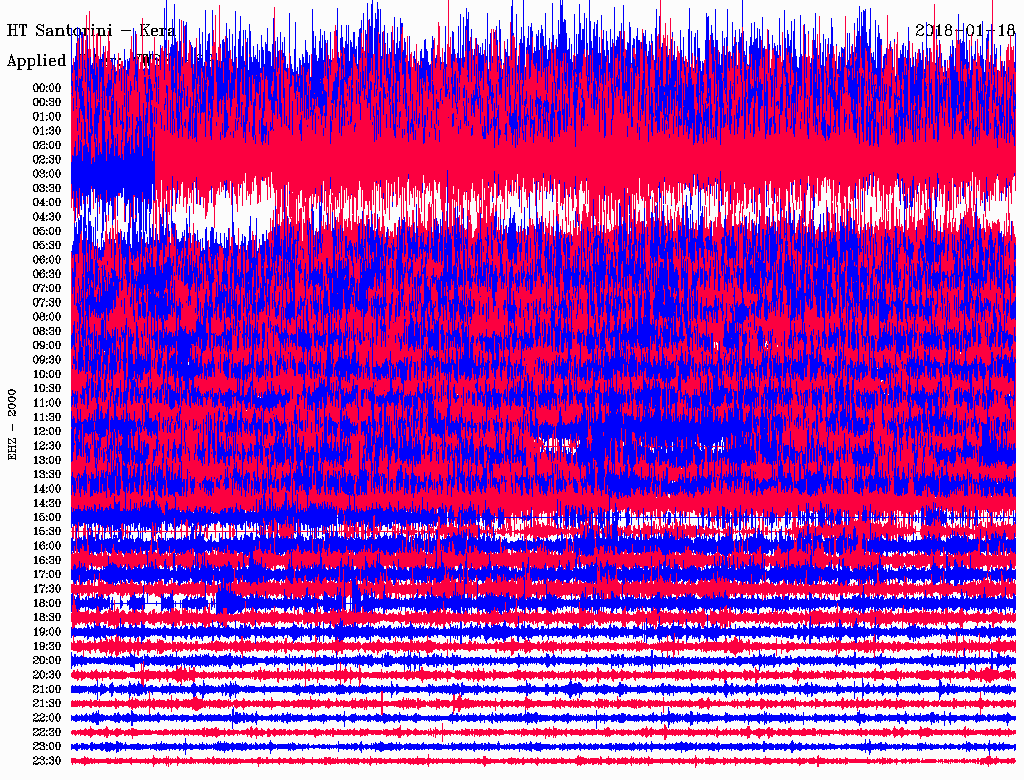Image resolution: width=1024 pixels, height=780 pixels.
Task: Click the '10:00' time label
Action: pyautogui.click(x=47, y=374)
